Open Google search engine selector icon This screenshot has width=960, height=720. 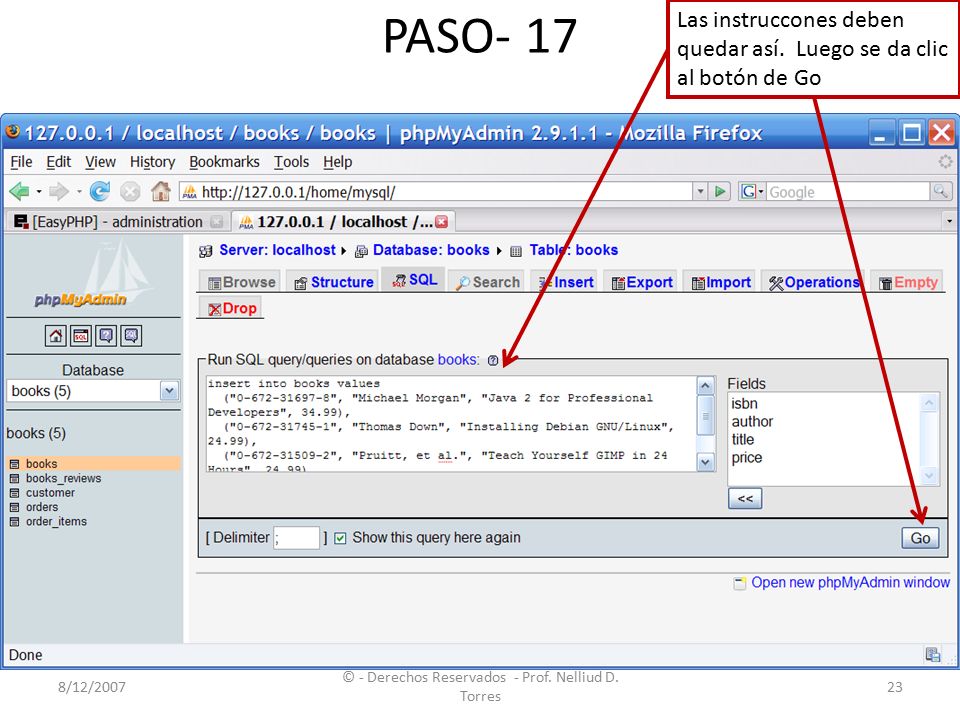point(751,192)
